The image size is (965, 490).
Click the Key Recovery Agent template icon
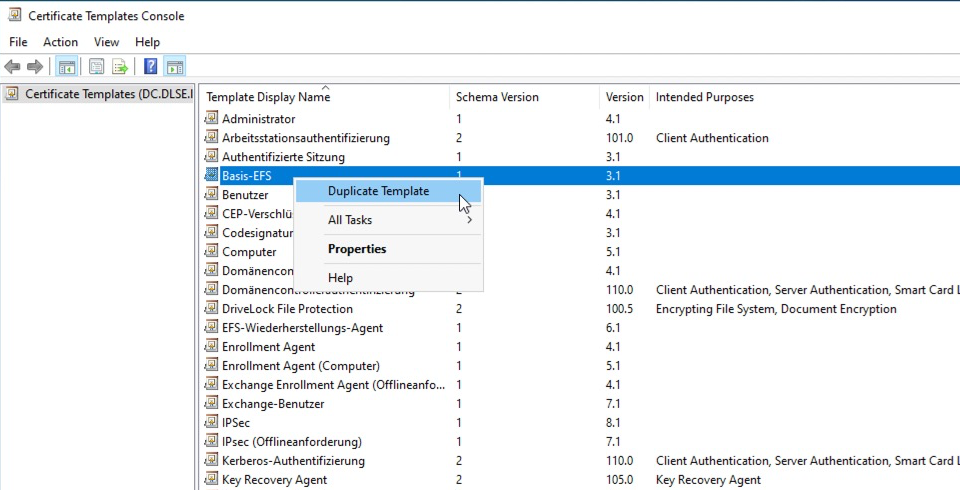(x=211, y=480)
